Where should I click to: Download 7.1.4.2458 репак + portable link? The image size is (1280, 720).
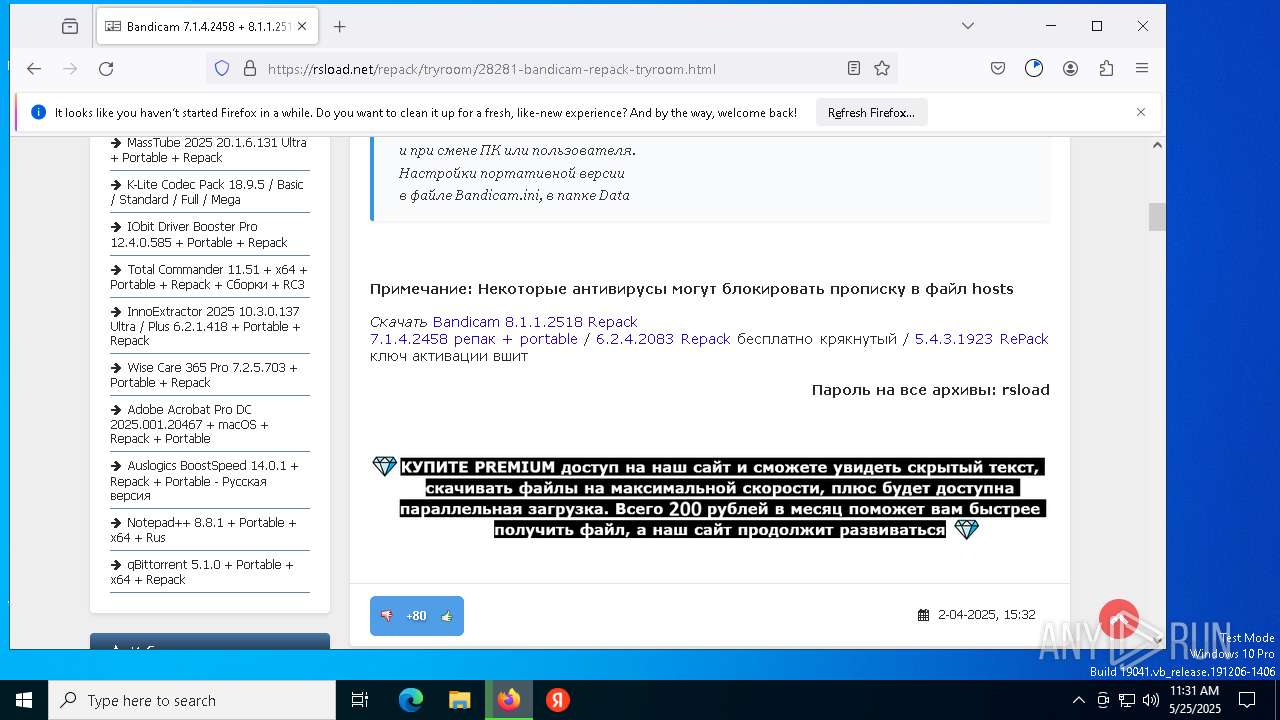(474, 339)
